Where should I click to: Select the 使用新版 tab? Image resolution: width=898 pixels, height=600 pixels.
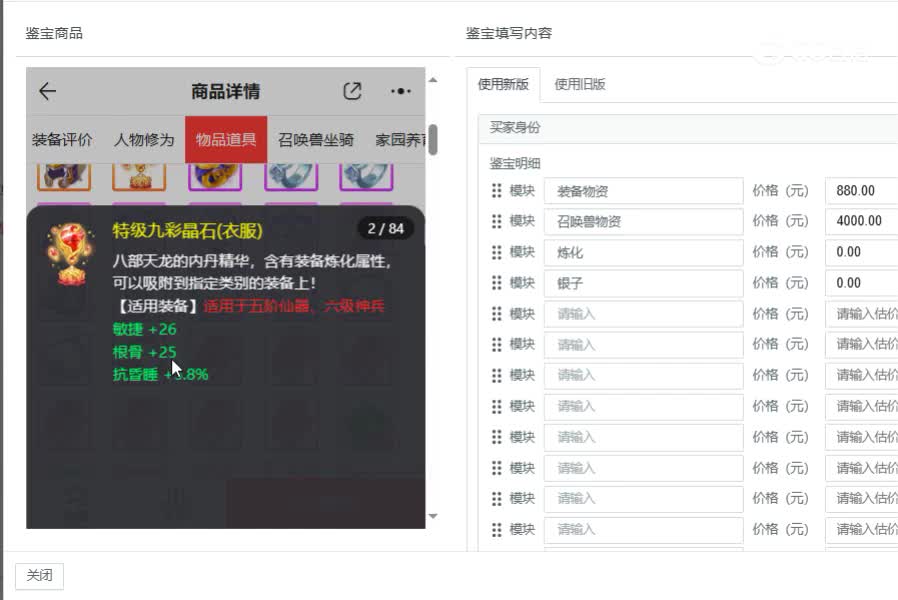point(503,85)
